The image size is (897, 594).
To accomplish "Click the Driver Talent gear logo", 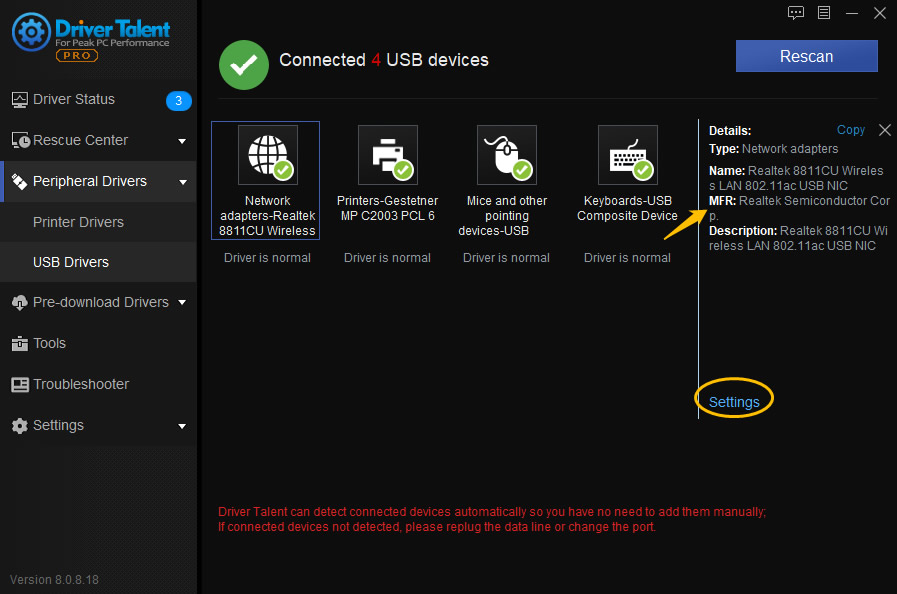I will point(31,32).
